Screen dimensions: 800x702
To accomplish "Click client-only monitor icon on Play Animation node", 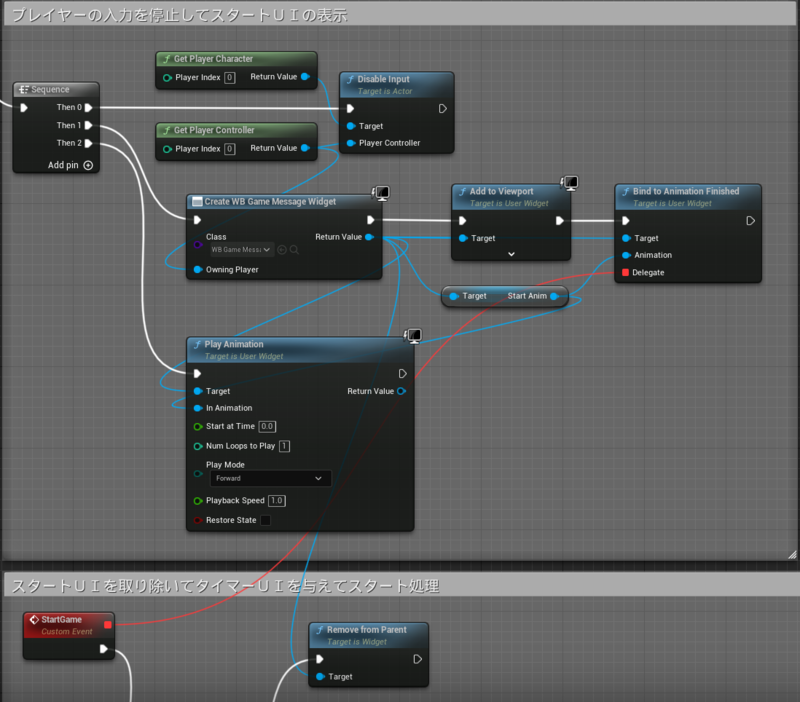I will click(x=412, y=336).
